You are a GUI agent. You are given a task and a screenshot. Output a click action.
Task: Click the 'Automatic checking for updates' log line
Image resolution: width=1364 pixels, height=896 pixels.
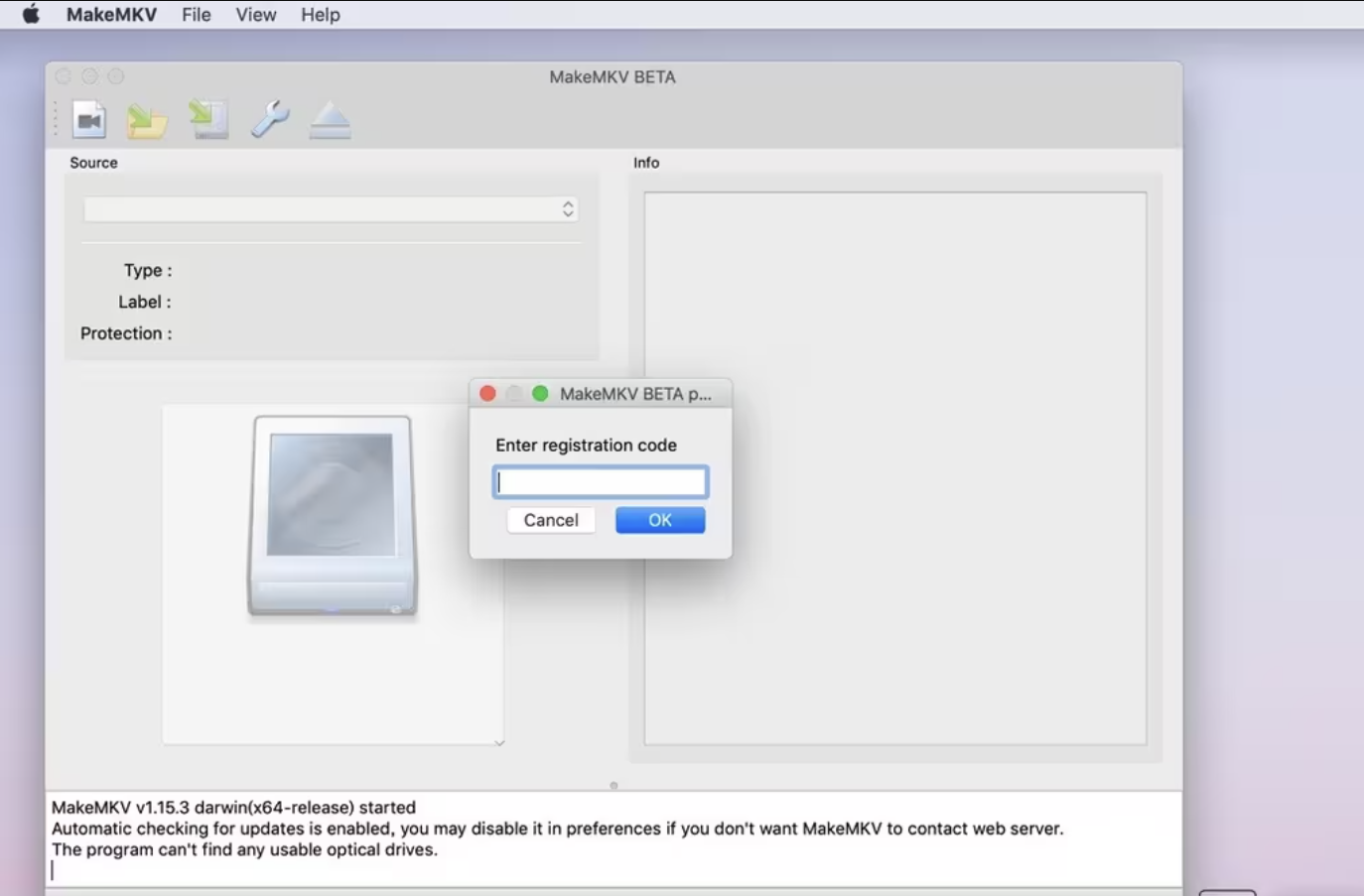click(557, 829)
